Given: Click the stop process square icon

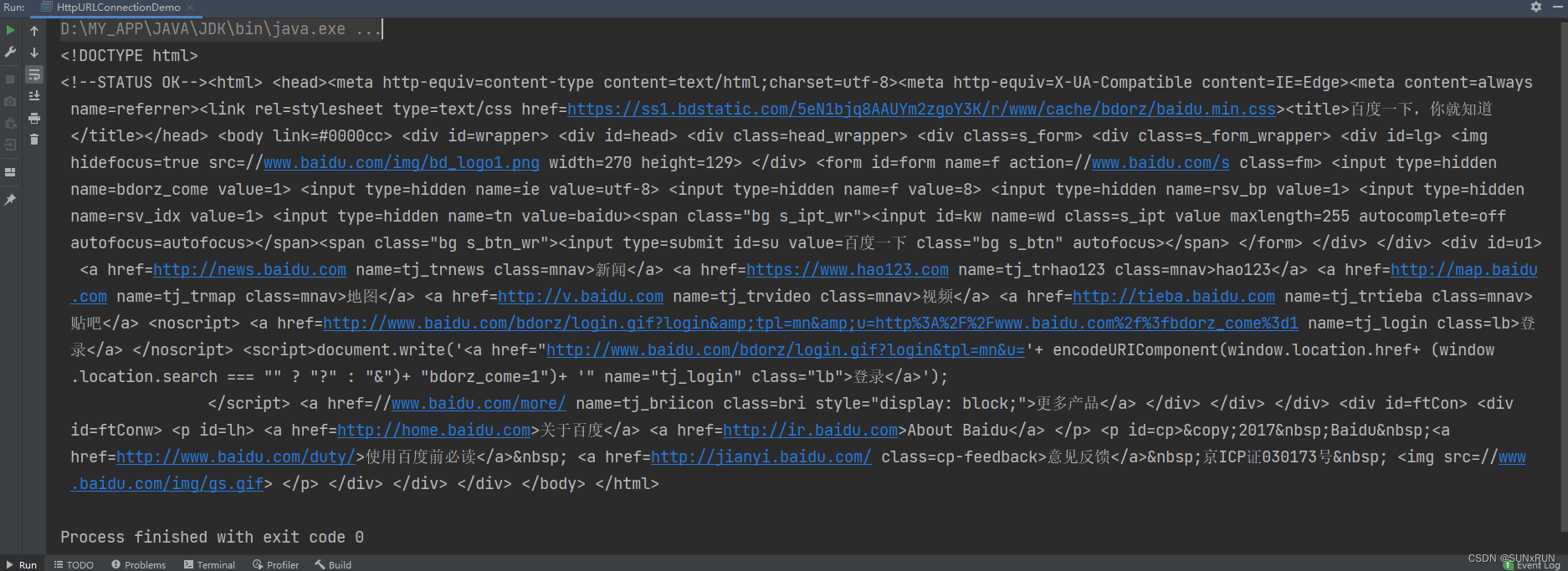Looking at the screenshot, I should tap(10, 79).
